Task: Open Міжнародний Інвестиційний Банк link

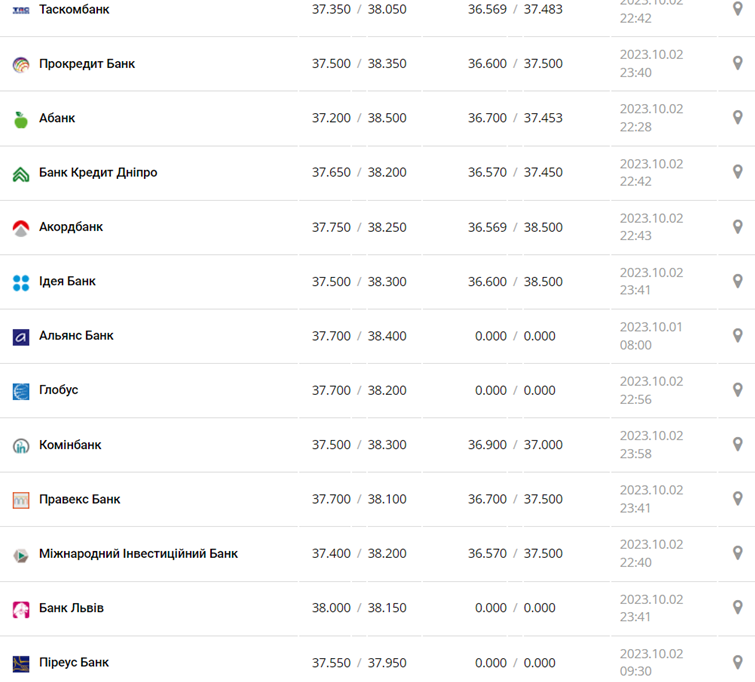Action: tap(138, 553)
